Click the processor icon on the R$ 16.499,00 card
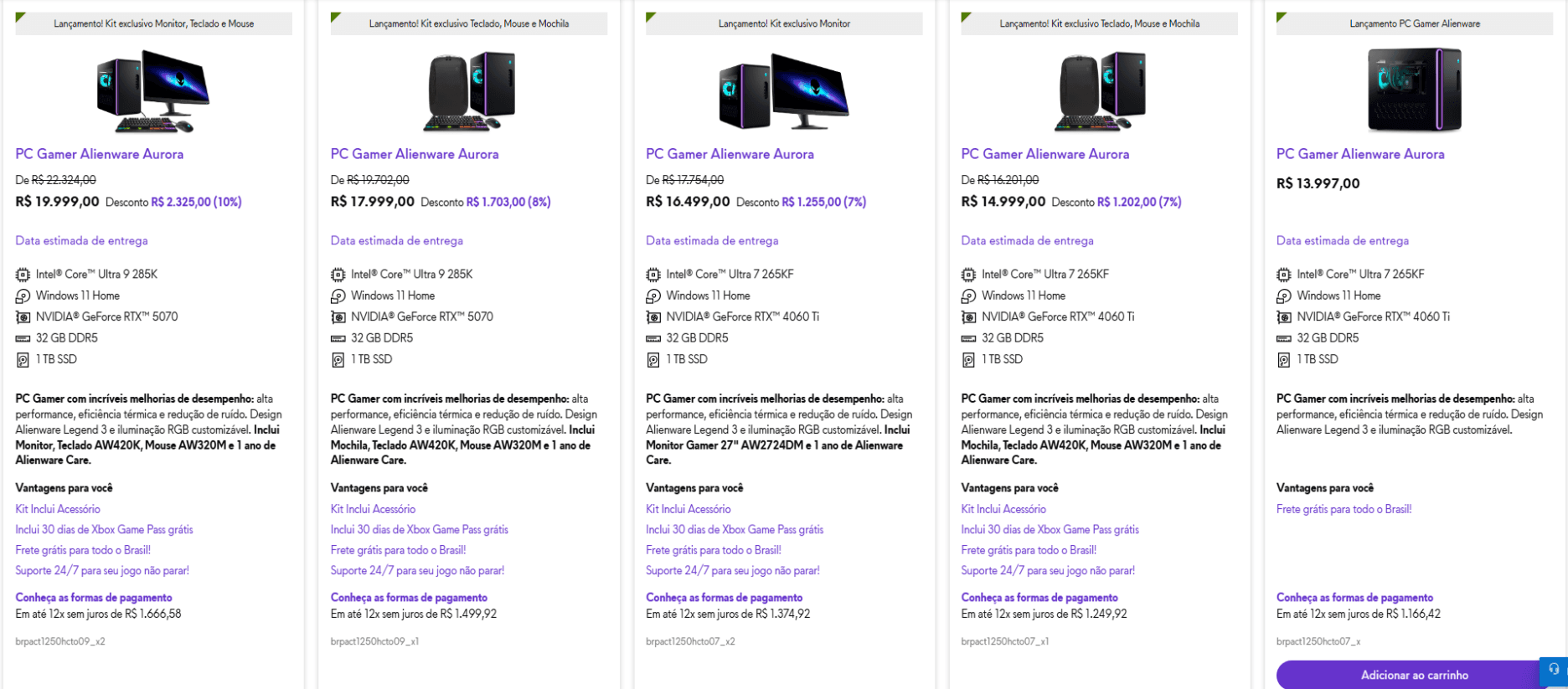Screen dimensions: 1568x689 coord(653,275)
